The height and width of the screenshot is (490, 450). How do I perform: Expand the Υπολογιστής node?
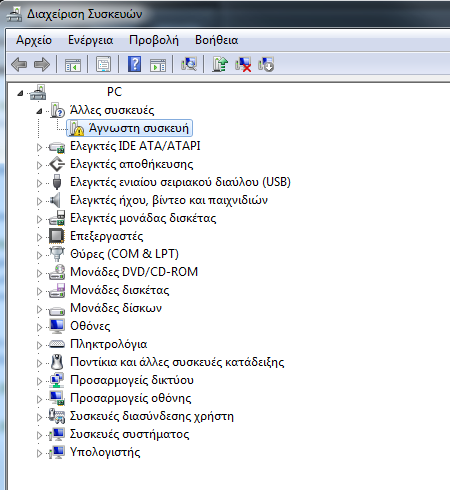click(x=39, y=453)
